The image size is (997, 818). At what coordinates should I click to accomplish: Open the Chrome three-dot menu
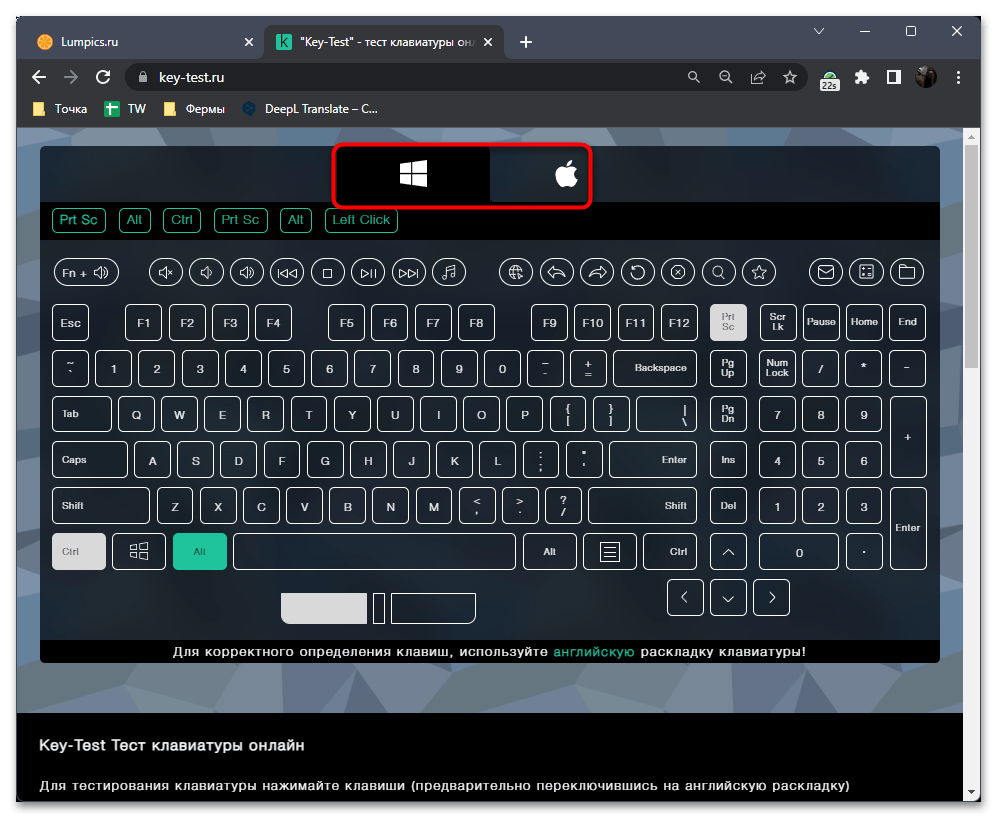pos(958,77)
